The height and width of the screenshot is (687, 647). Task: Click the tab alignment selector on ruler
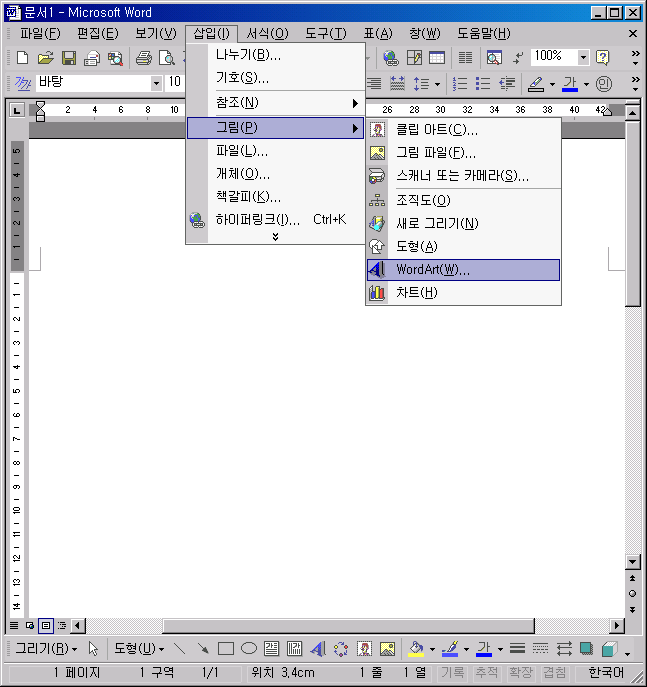tap(17, 110)
